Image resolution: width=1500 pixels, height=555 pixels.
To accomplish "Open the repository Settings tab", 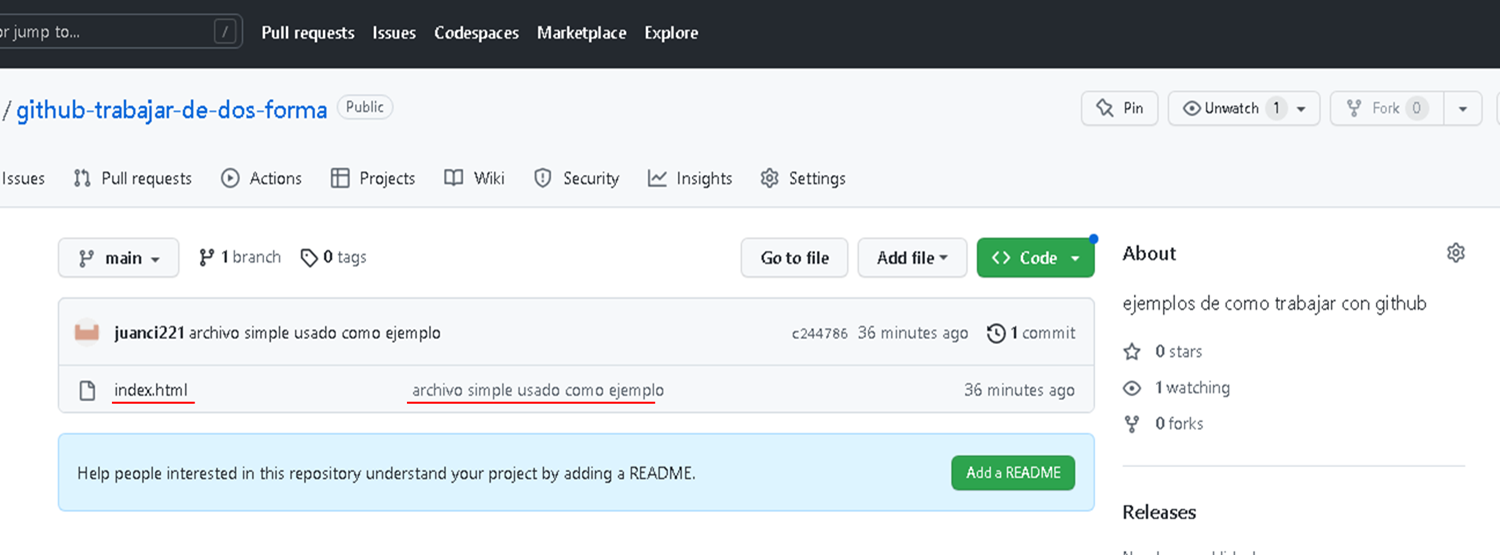I will tap(803, 178).
